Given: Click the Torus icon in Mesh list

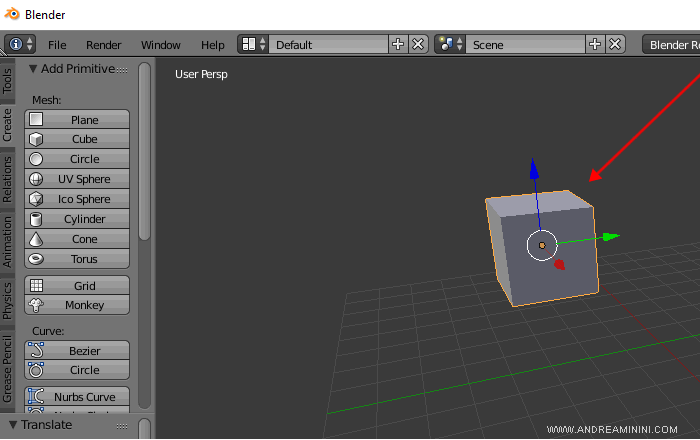Looking at the screenshot, I should point(36,259).
